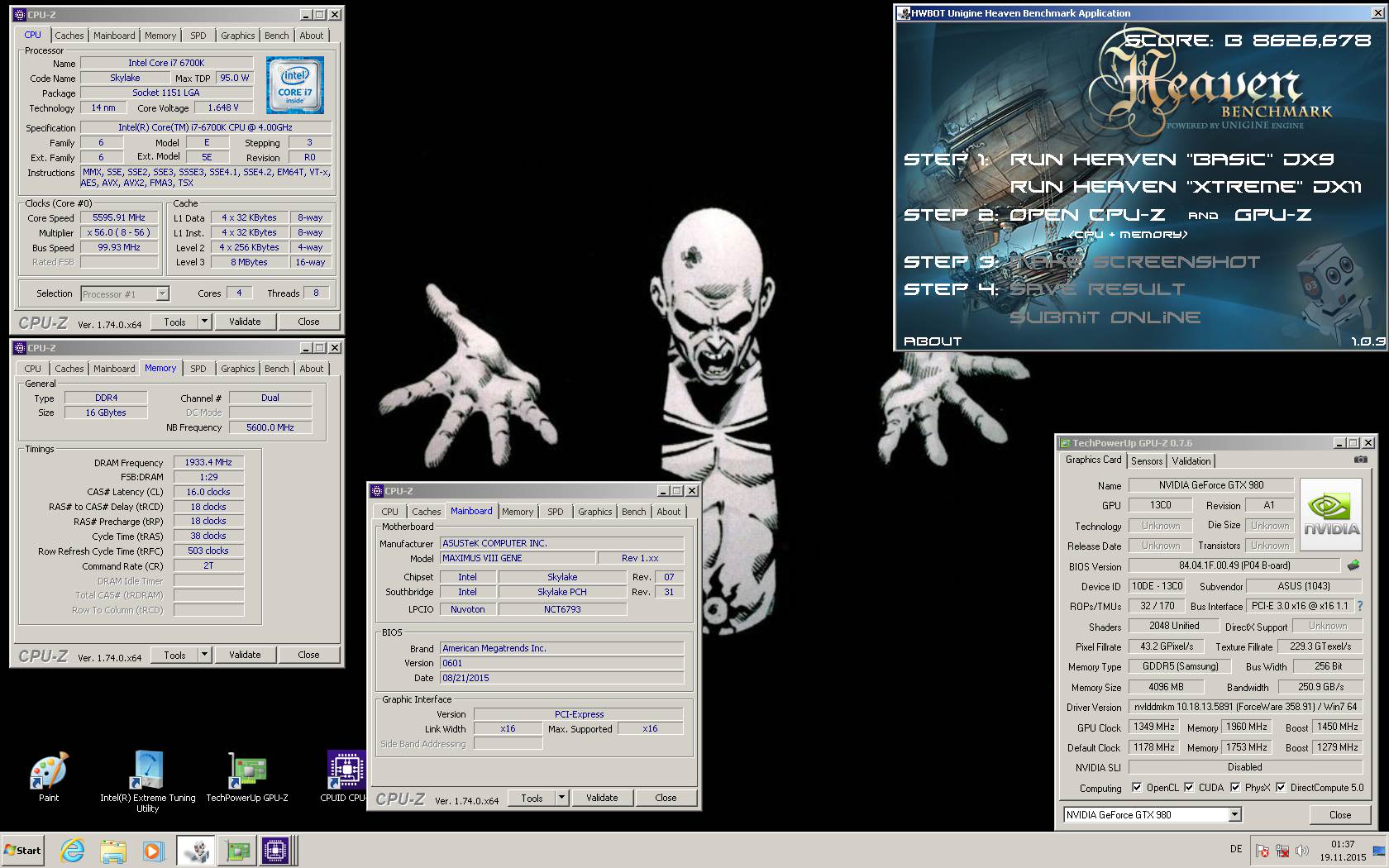This screenshot has width=1389, height=868.
Task: Click Validate button in Mainboard CPU-Z window
Action: coord(602,798)
